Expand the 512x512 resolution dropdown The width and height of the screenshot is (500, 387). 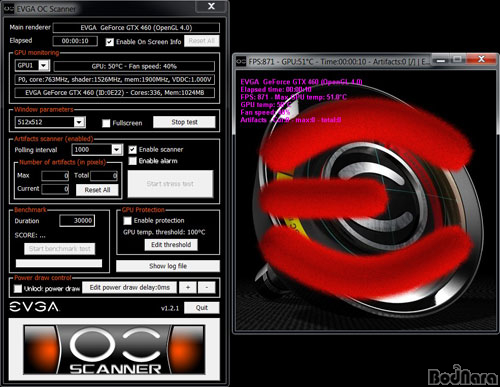[x=79, y=122]
